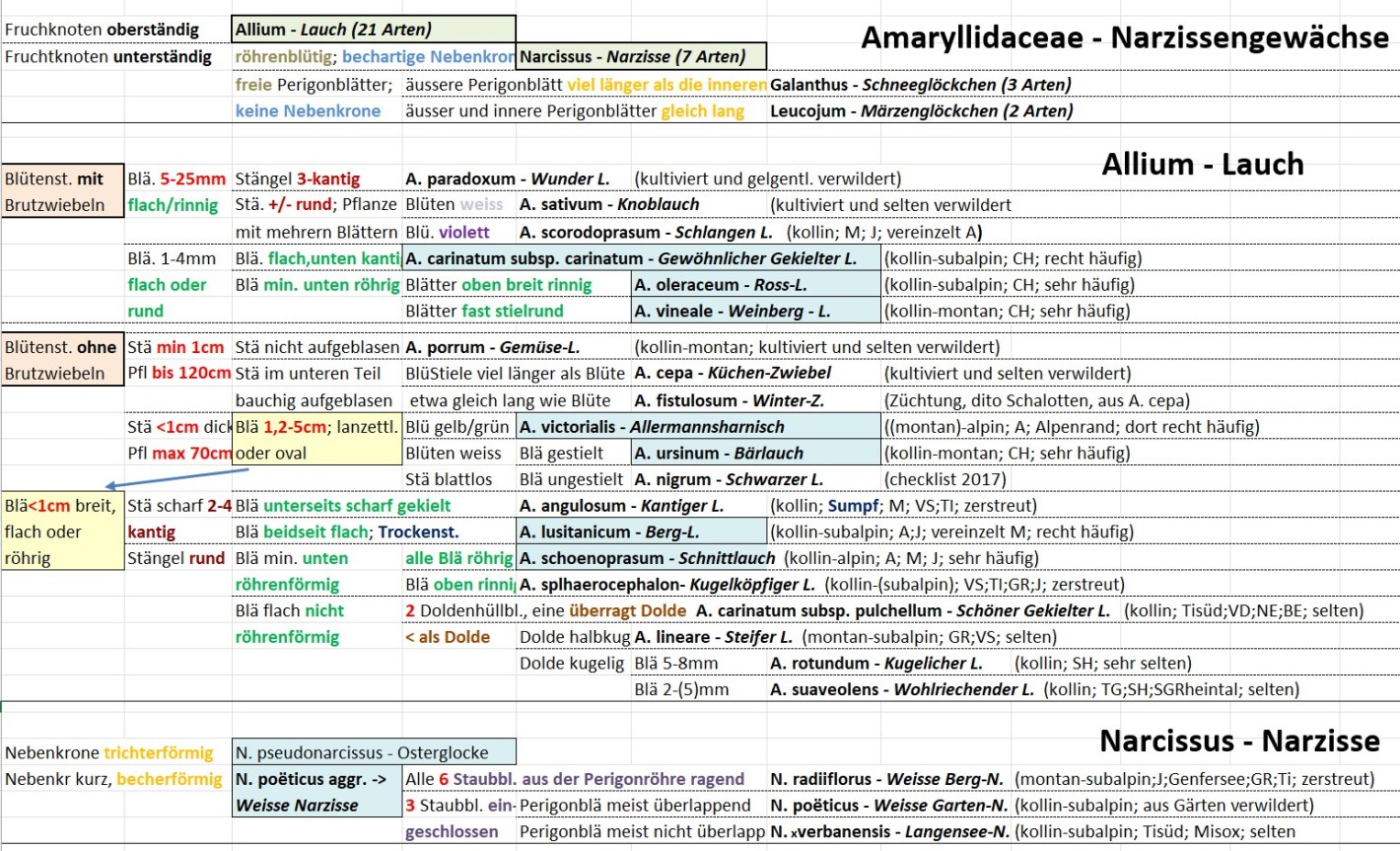Select 'A. ursinum - Bärlauch' cell
The image size is (1400, 851).
756,453
